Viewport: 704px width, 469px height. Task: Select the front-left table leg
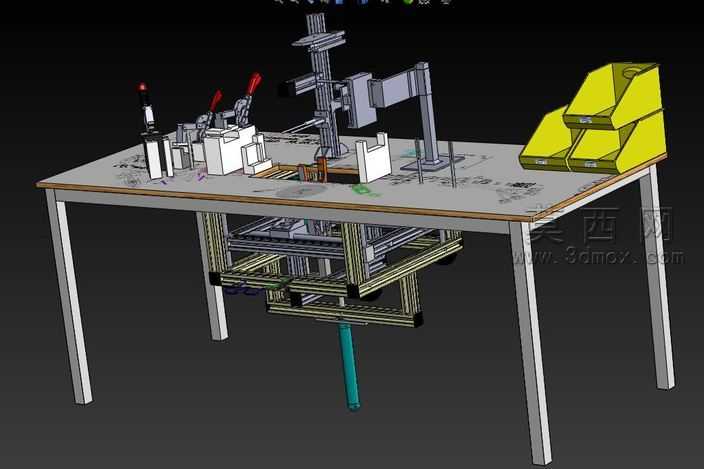click(x=70, y=297)
